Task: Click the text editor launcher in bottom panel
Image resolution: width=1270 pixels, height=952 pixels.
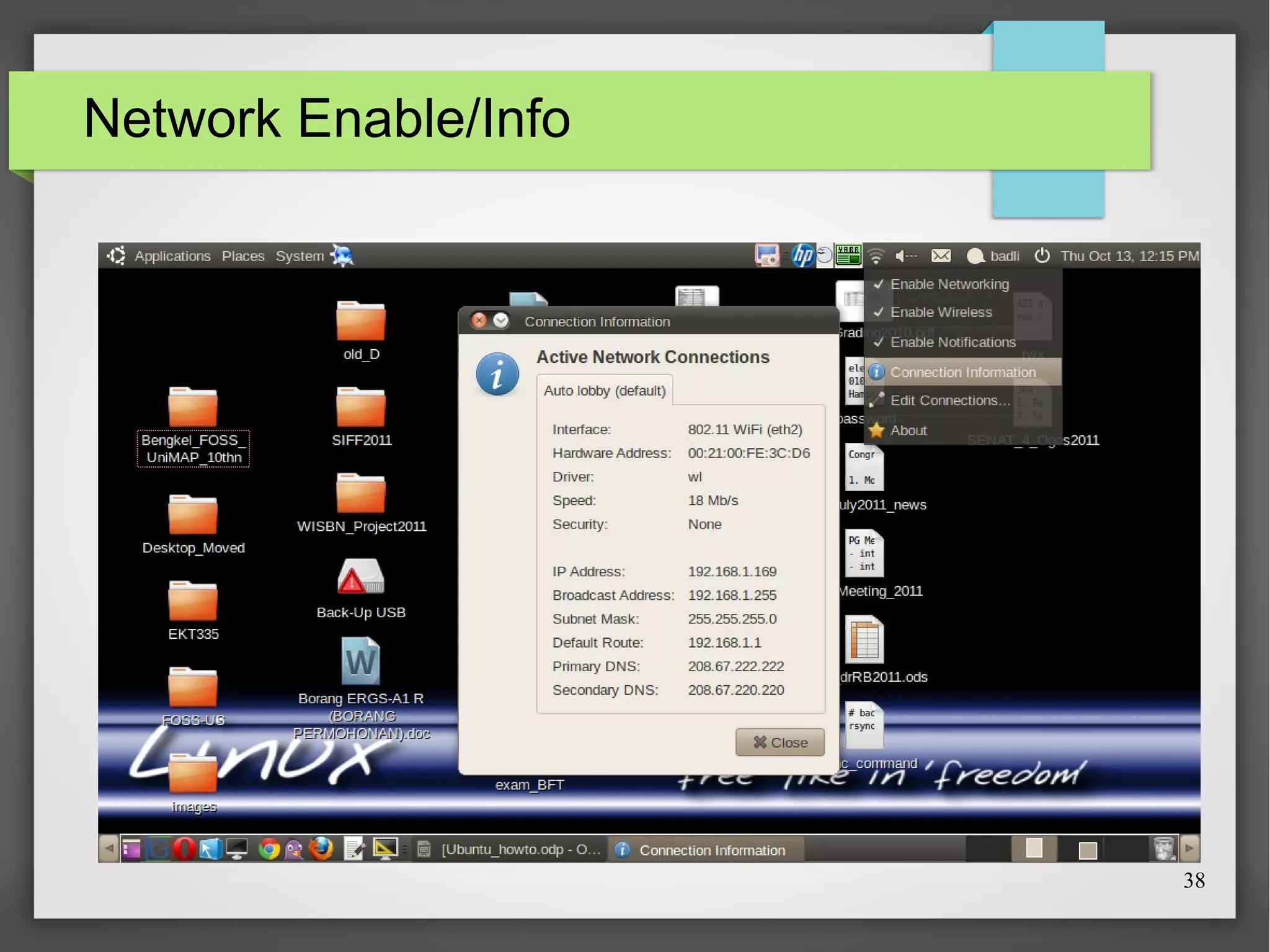Action: [x=354, y=848]
